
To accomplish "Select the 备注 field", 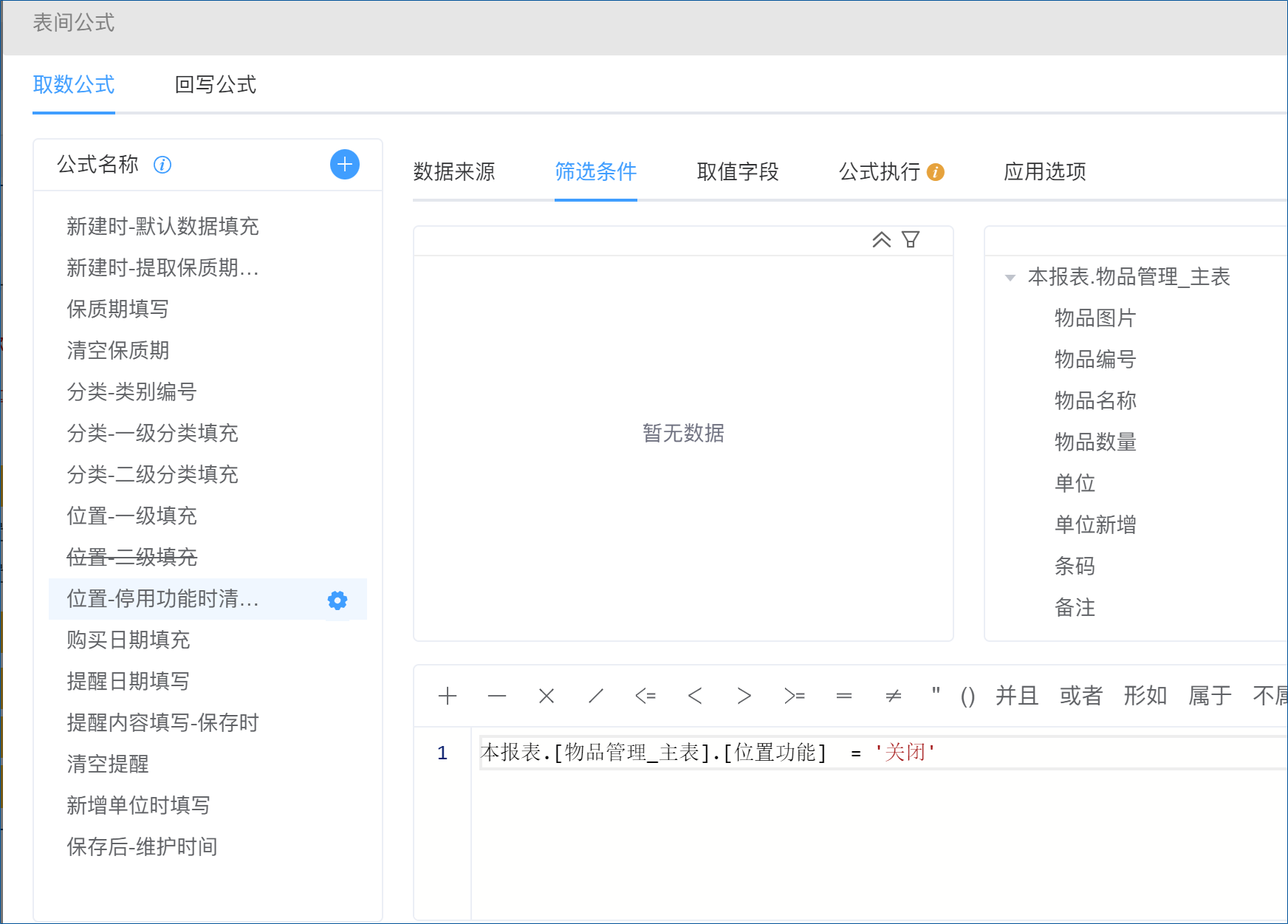I will click(1075, 607).
